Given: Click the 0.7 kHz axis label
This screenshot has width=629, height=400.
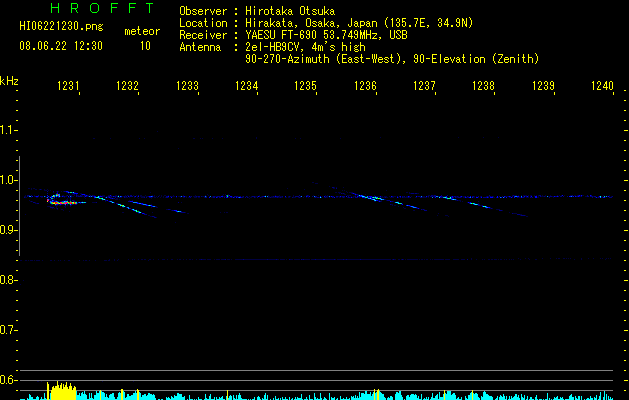Looking at the screenshot, I should click(8, 330).
